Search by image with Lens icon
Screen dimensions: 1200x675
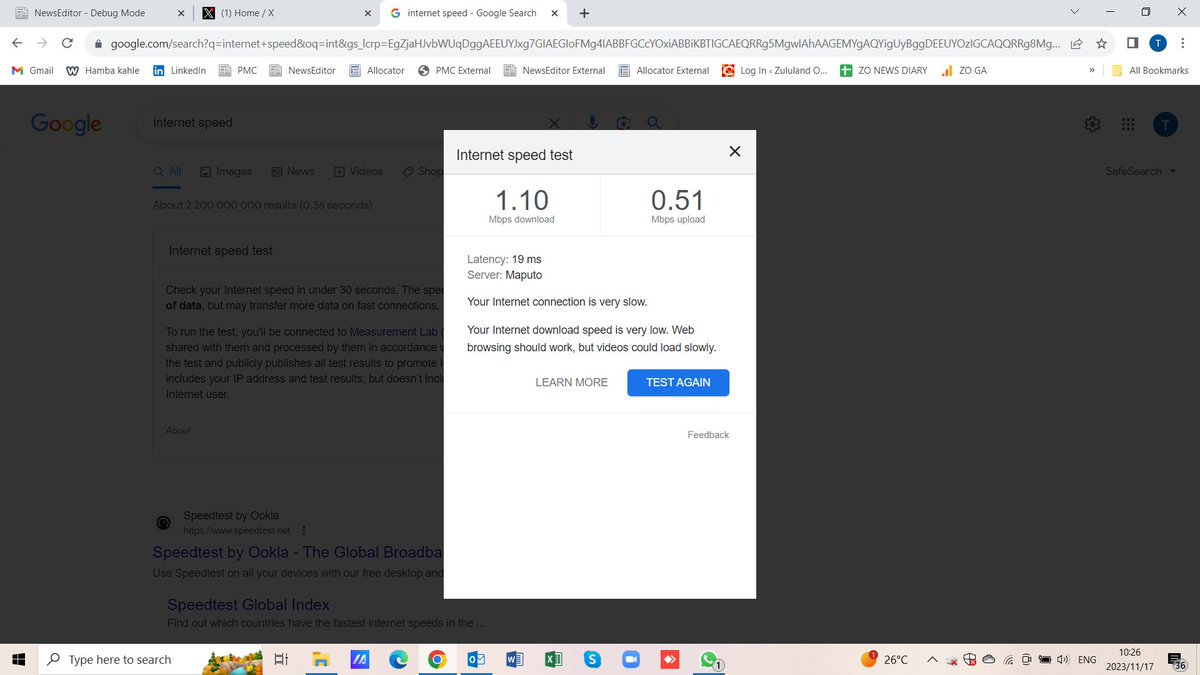pyautogui.click(x=623, y=123)
